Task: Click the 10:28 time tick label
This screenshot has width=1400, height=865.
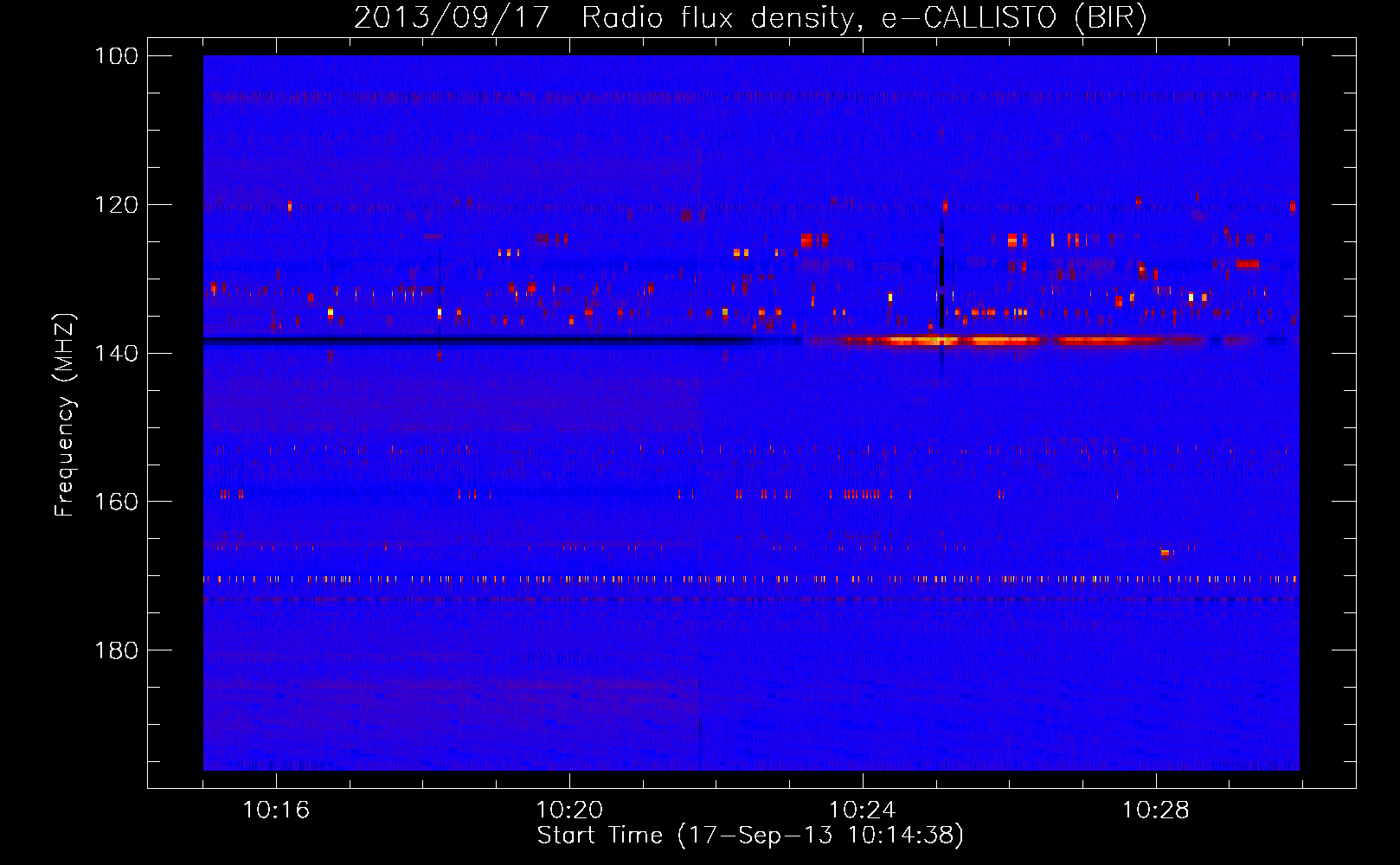Action: [x=1156, y=811]
